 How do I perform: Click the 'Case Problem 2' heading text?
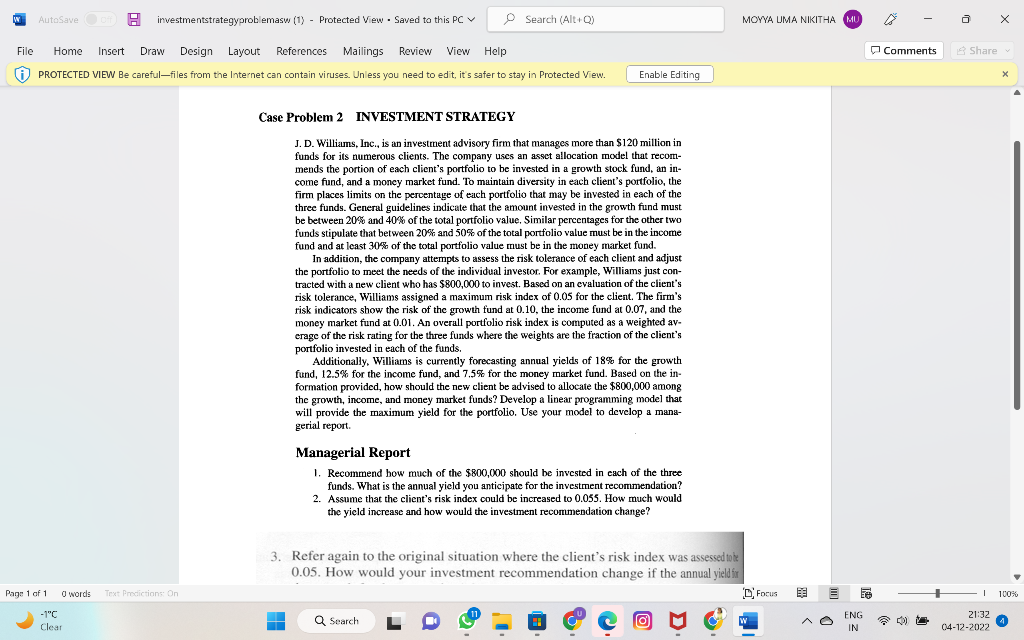click(300, 118)
